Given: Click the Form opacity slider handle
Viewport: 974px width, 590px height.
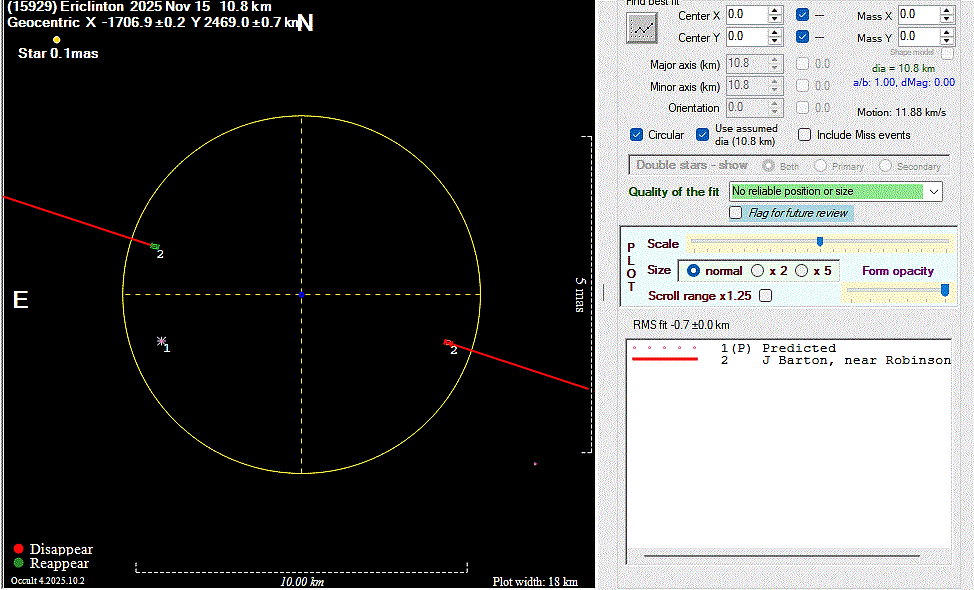Looking at the screenshot, I should point(944,290).
